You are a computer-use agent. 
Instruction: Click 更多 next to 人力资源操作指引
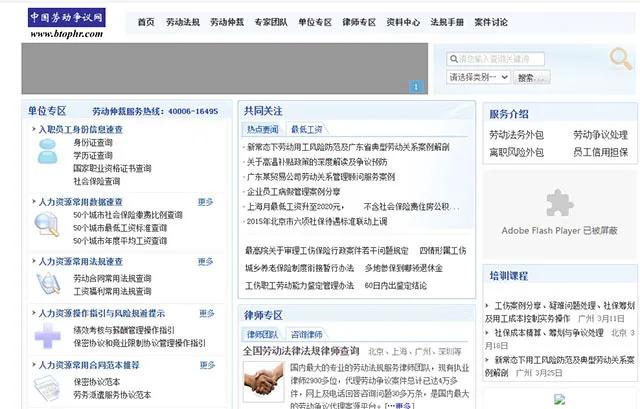coord(207,313)
